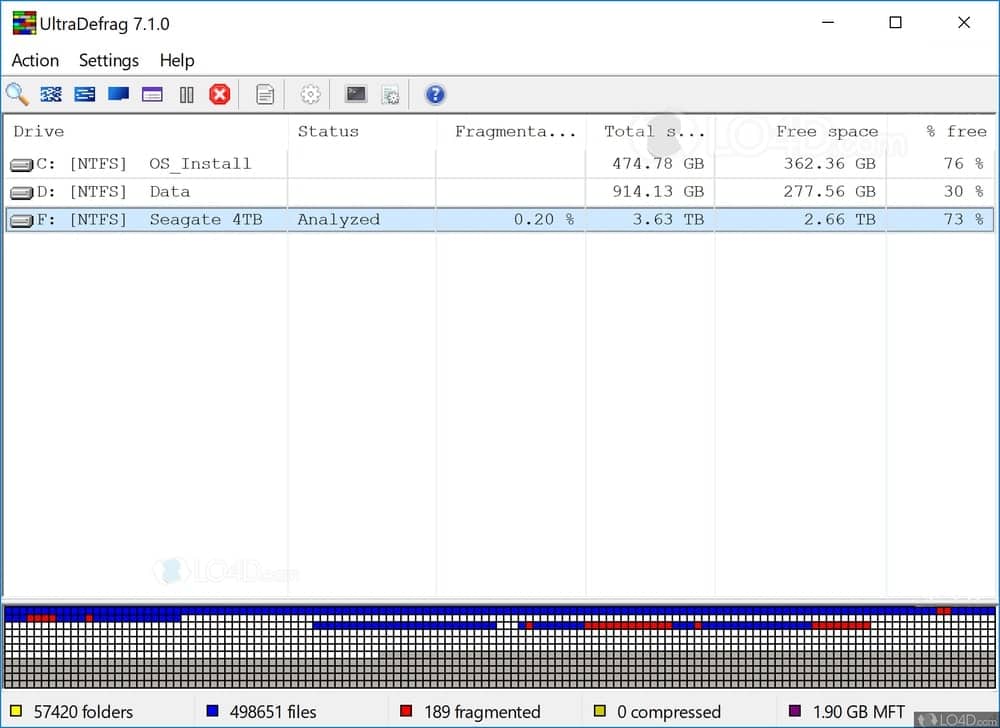Click the 0 compressed status text
Viewport: 1000px width, 728px height.
point(669,712)
